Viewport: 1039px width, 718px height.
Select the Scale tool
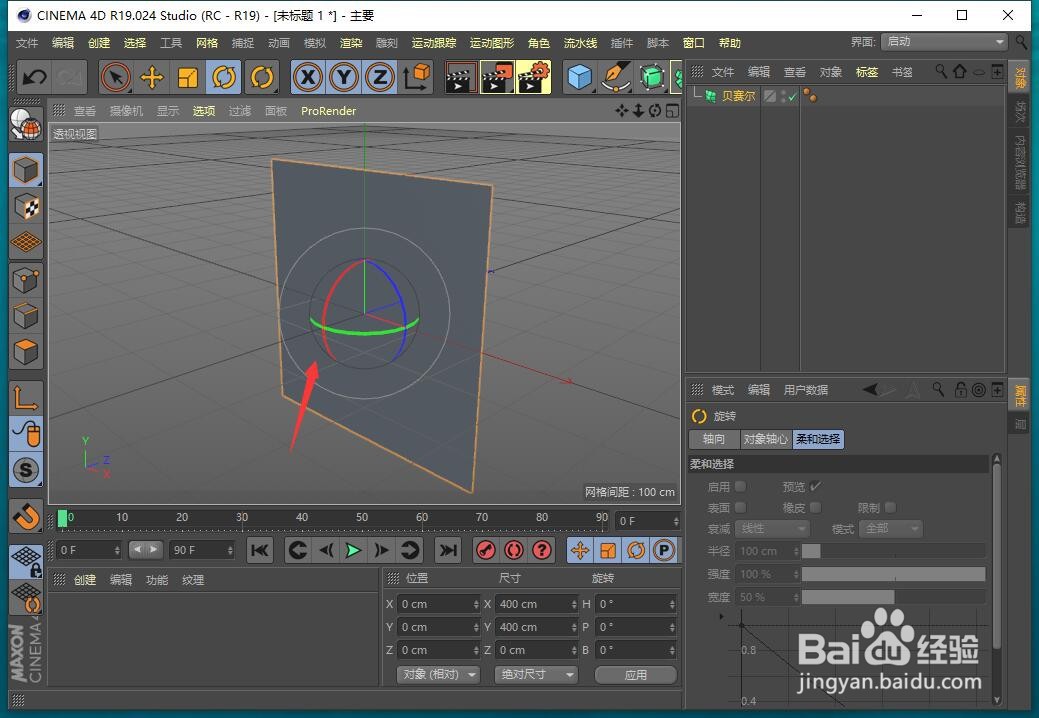(x=188, y=77)
